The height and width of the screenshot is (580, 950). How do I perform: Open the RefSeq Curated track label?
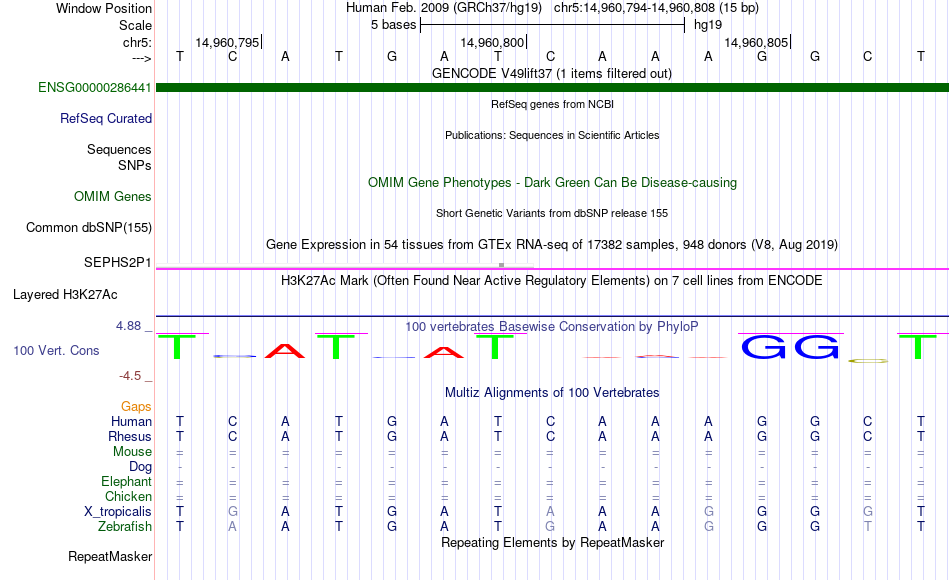click(106, 118)
